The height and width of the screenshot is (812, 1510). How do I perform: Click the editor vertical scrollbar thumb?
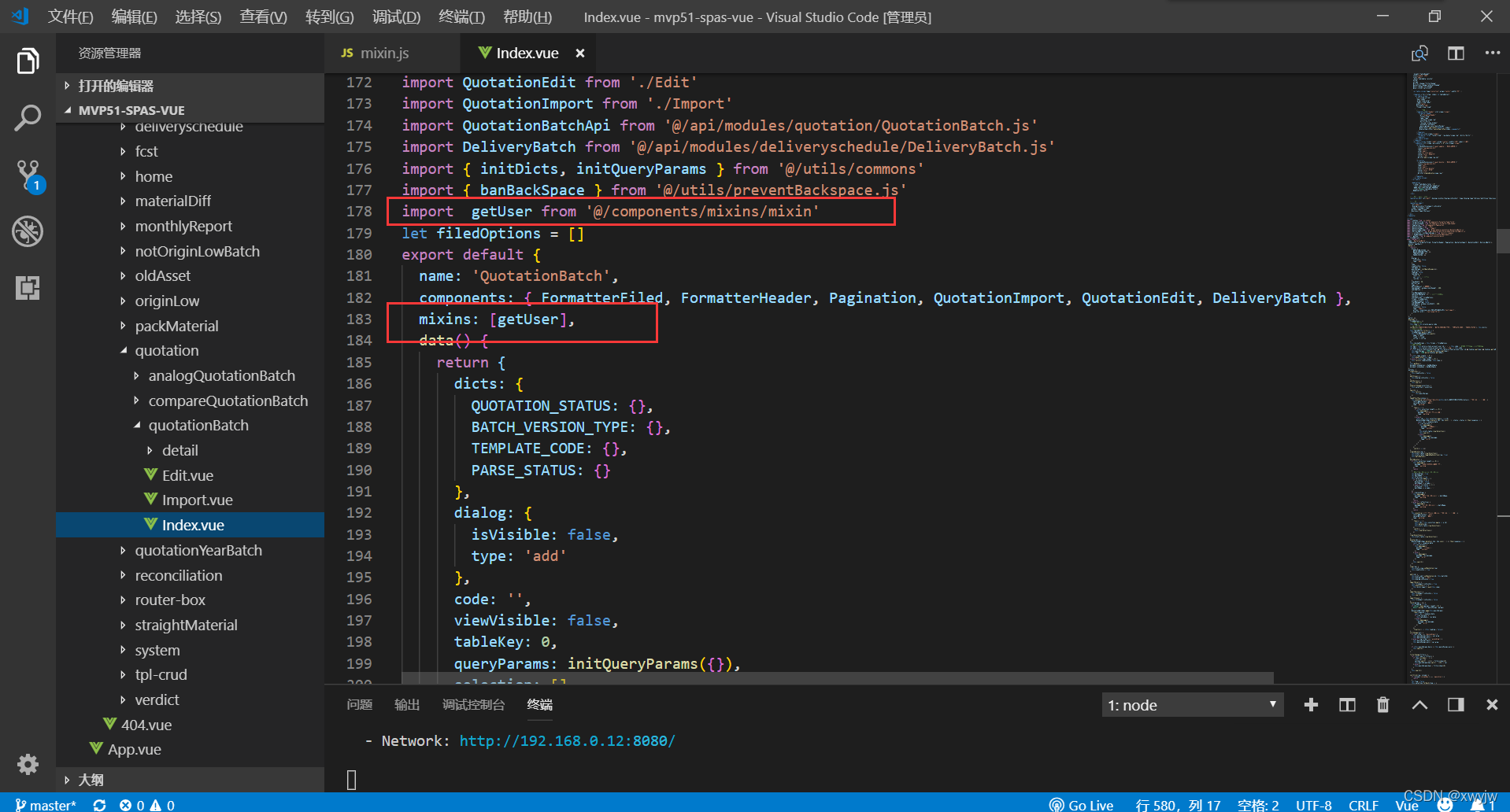point(1503,240)
